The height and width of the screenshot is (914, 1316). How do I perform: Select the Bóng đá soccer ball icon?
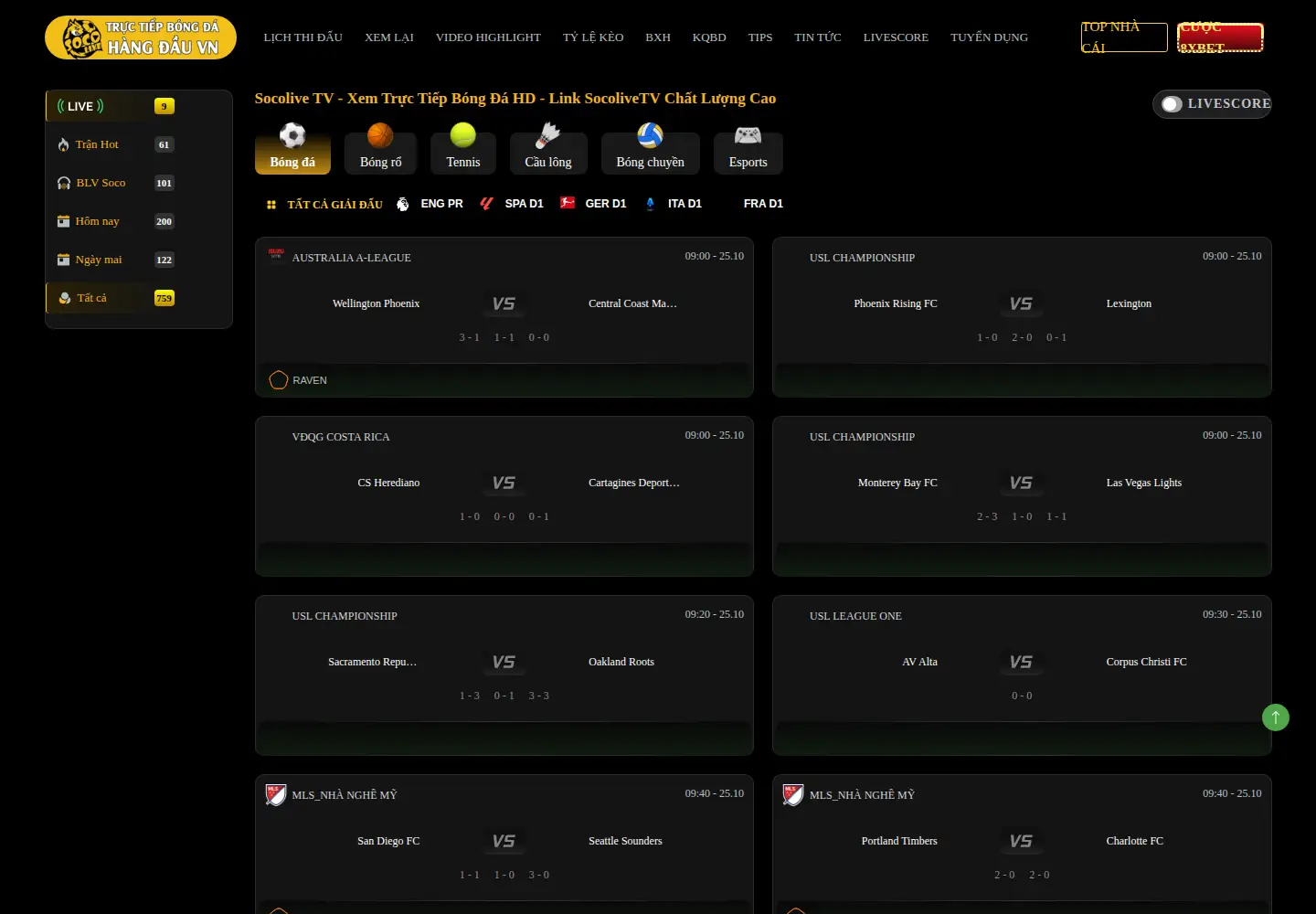[x=292, y=136]
